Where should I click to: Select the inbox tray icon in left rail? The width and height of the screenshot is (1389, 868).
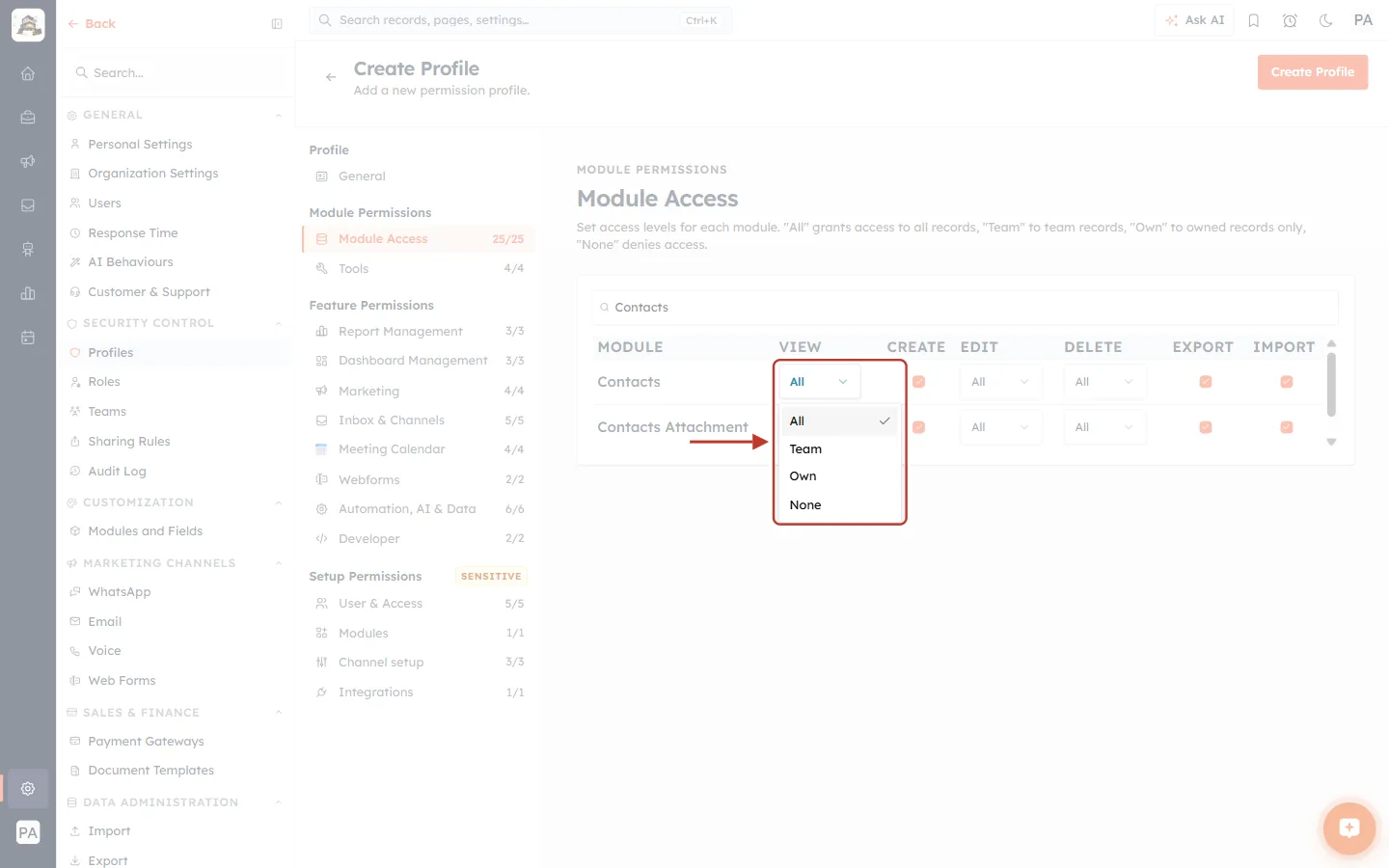(28, 205)
